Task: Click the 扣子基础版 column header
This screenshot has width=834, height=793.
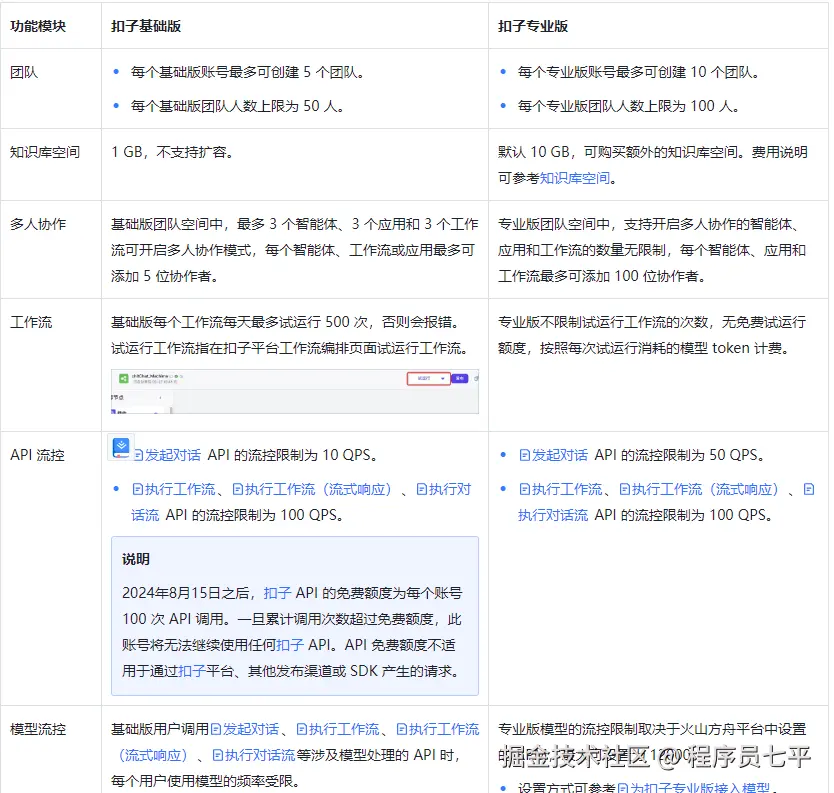Action: [x=146, y=26]
